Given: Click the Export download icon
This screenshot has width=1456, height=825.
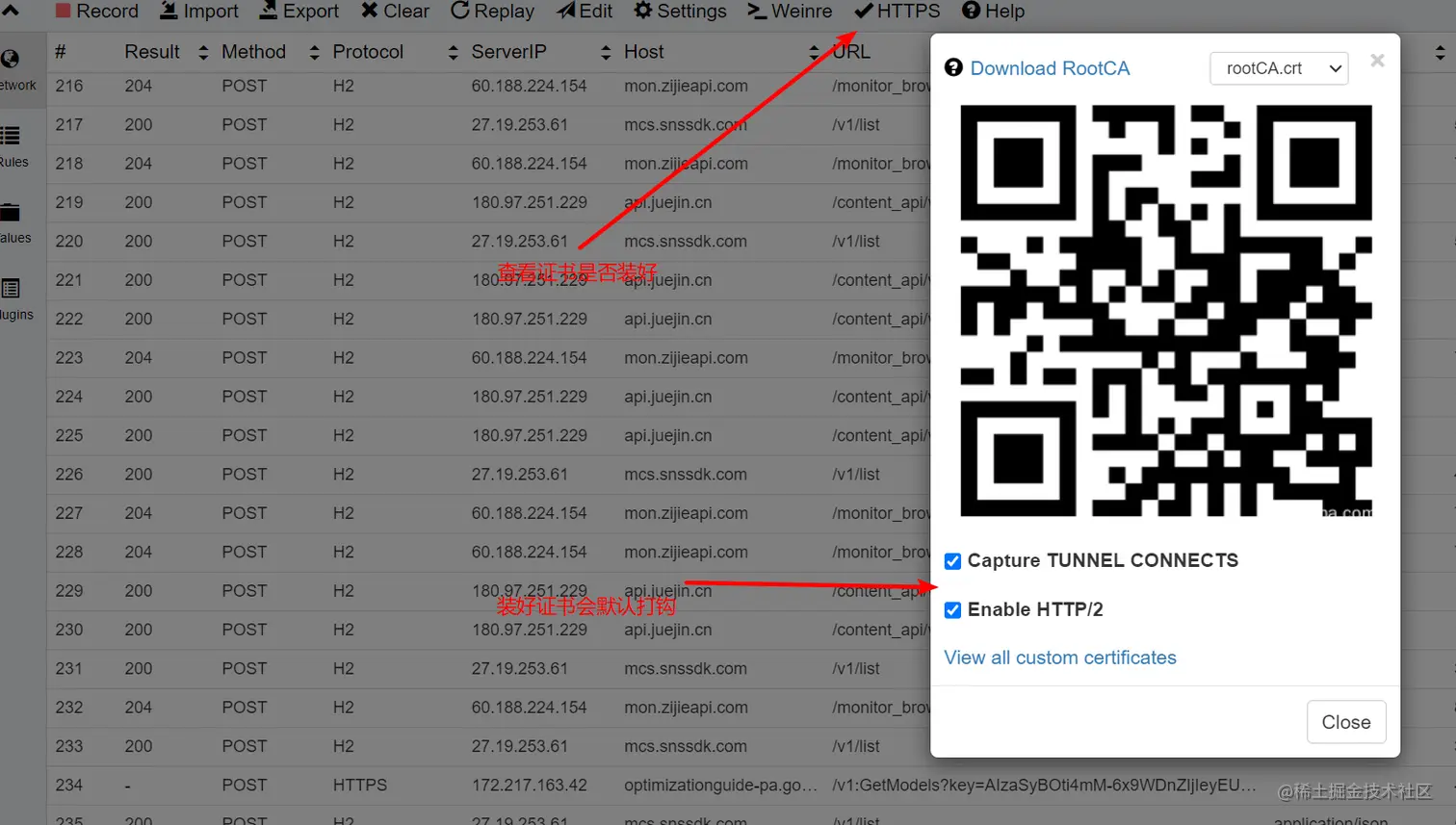Looking at the screenshot, I should point(268,11).
